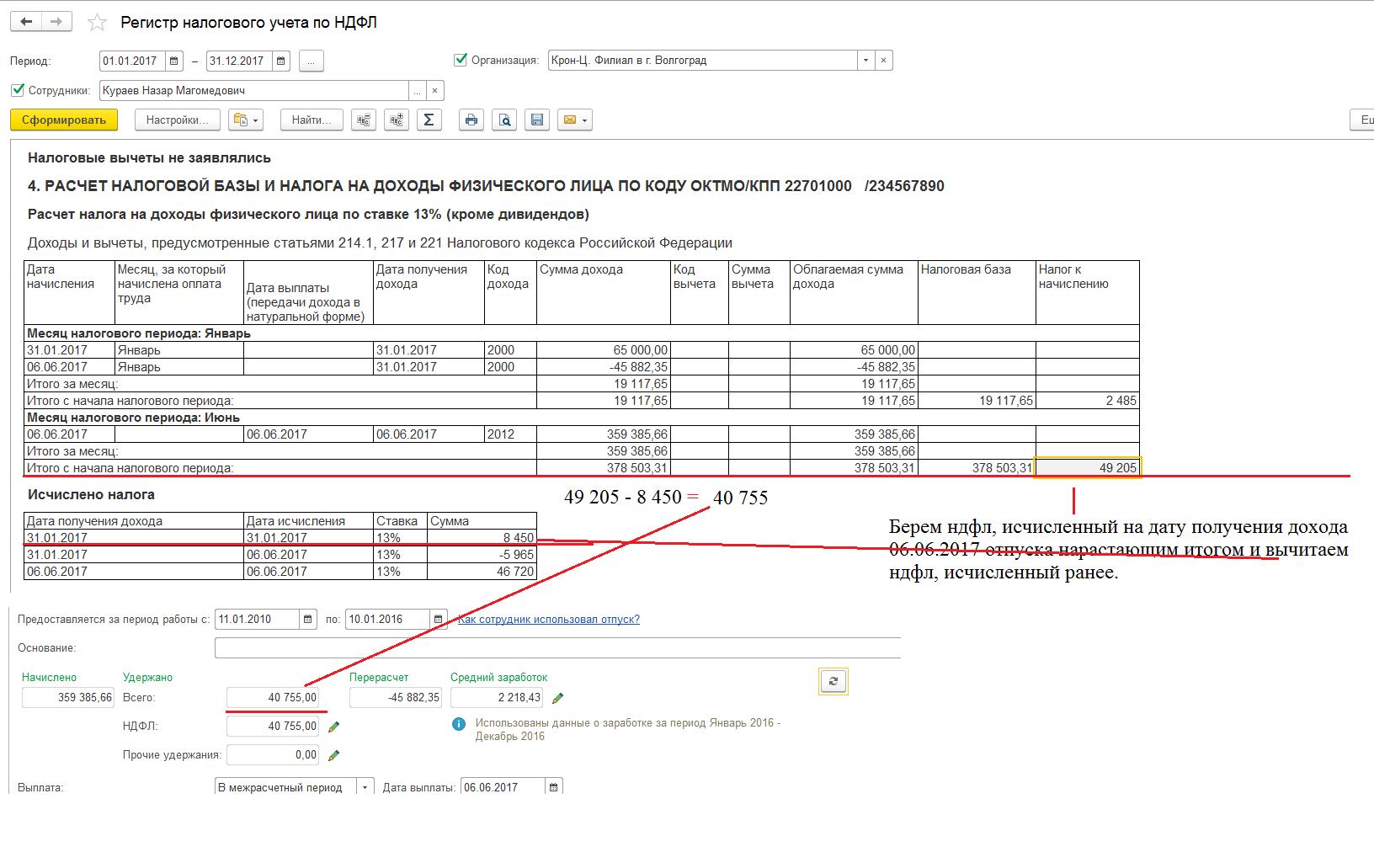Screen dimensions: 1374x868
Task: Edit НДФЛ with pencil icon
Action: (334, 727)
